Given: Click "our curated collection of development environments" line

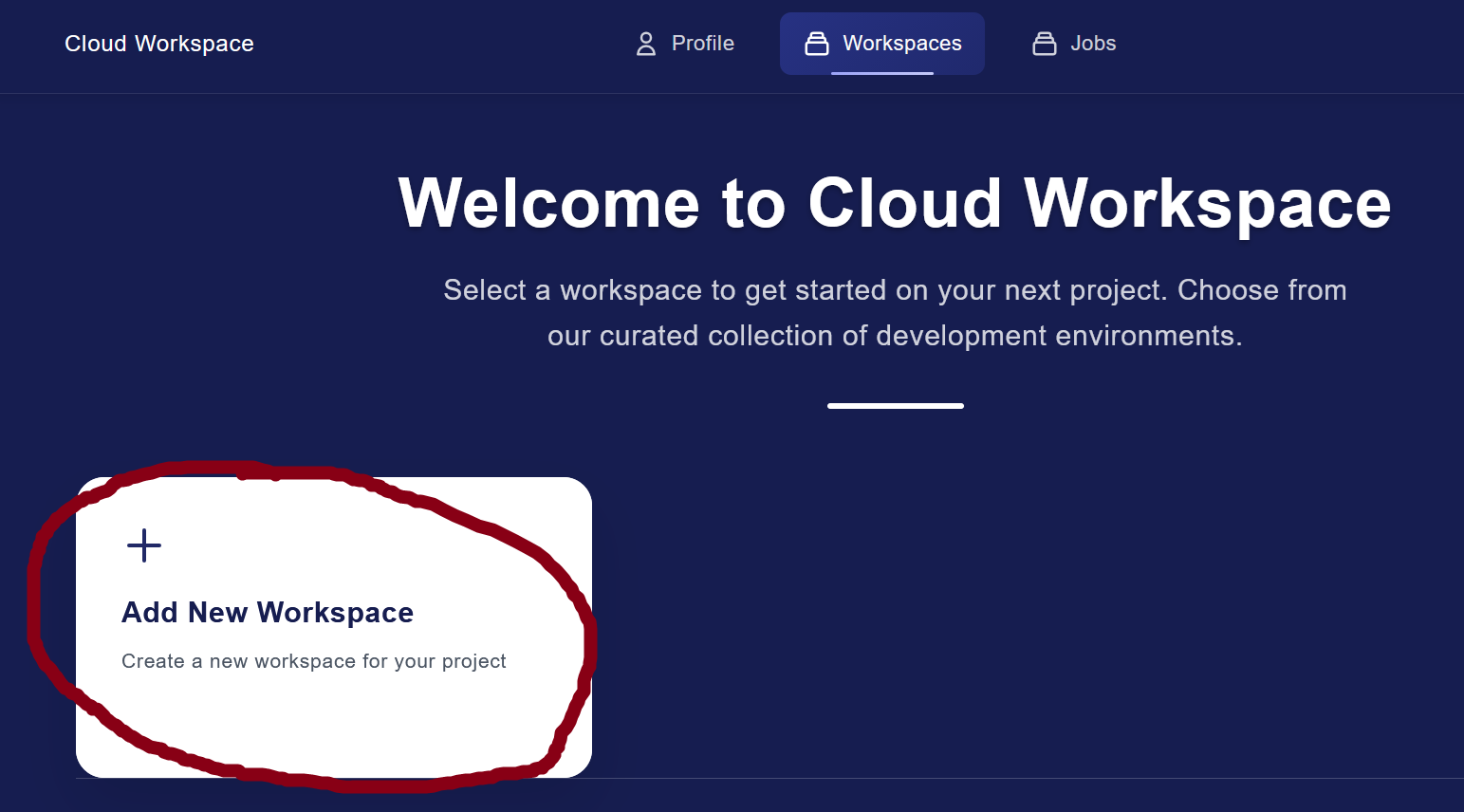Looking at the screenshot, I should [x=894, y=336].
